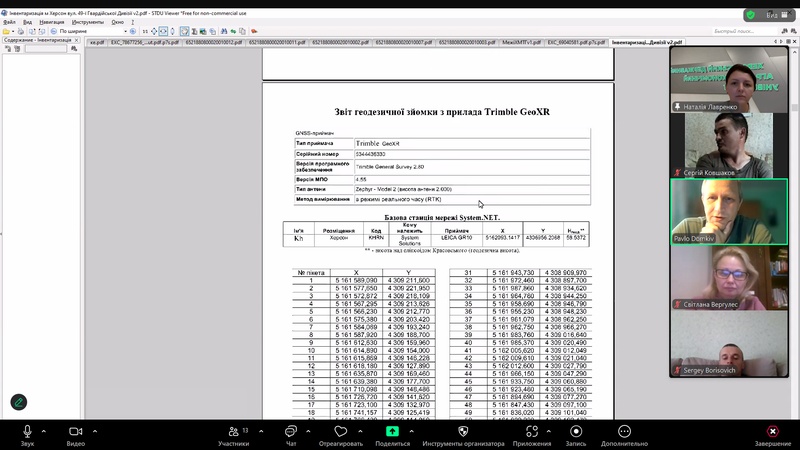Open the Участники participants panel
This screenshot has width=800, height=450.
click(234, 435)
